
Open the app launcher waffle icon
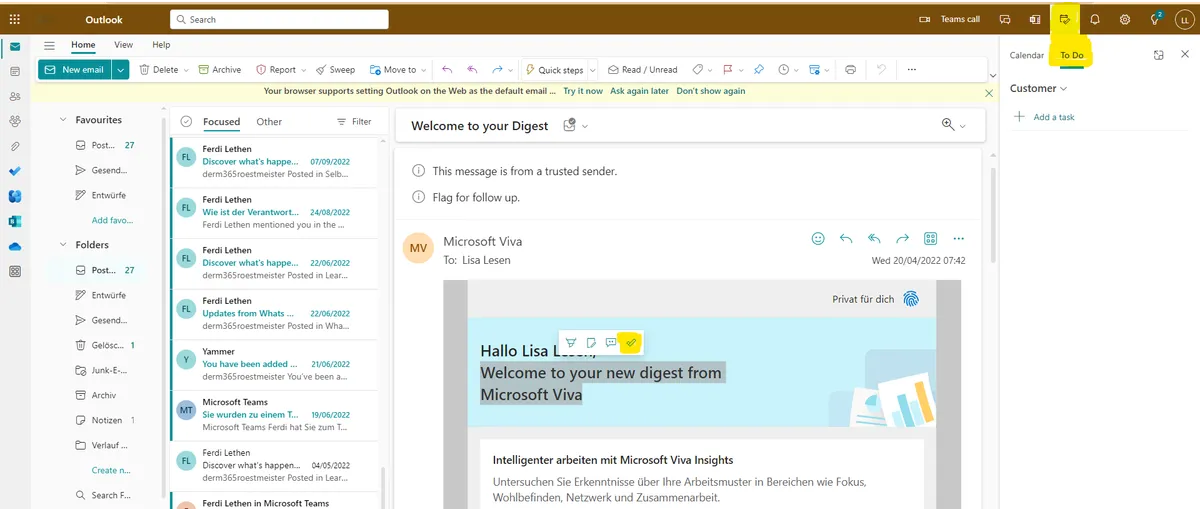pyautogui.click(x=15, y=19)
